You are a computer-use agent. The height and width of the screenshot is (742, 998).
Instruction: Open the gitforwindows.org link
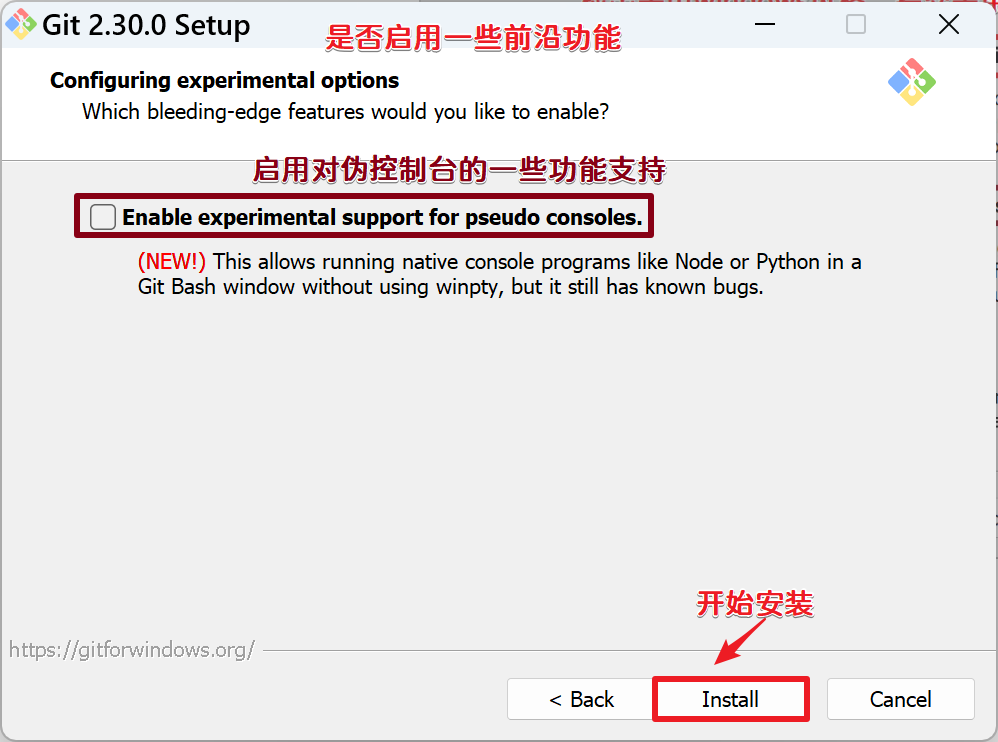coord(132,650)
